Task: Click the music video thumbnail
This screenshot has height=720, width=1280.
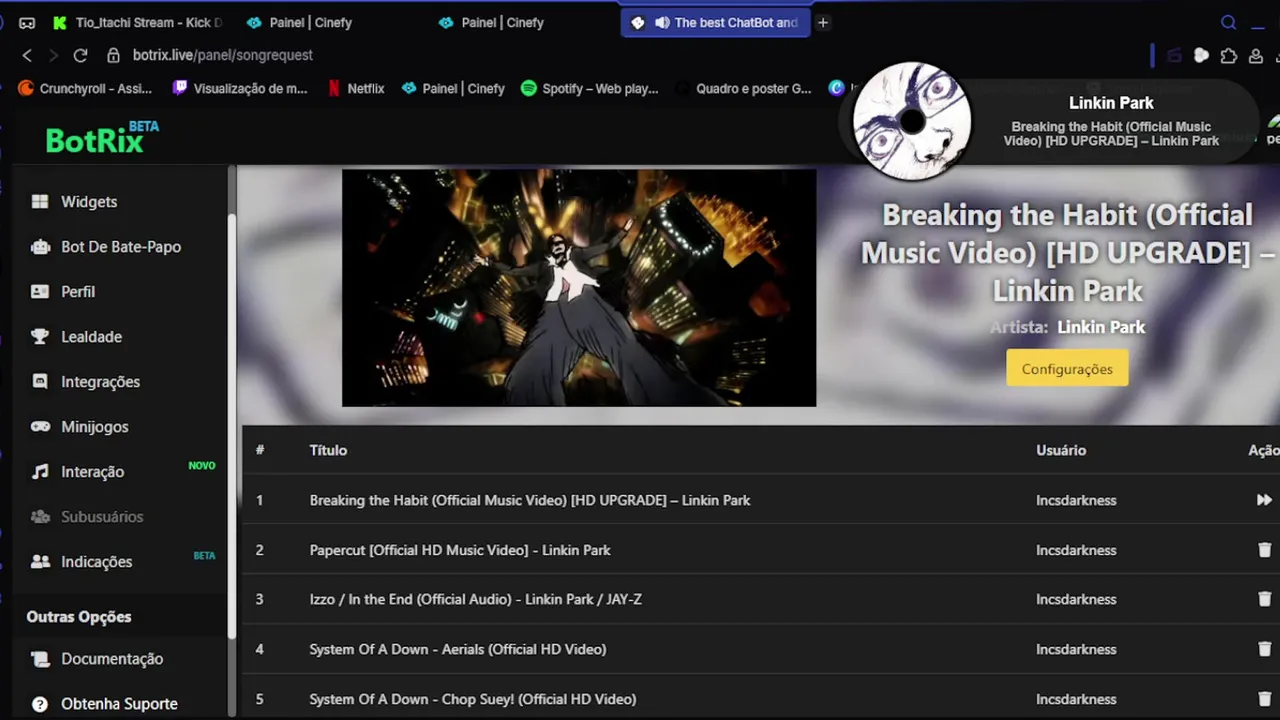Action: 579,288
